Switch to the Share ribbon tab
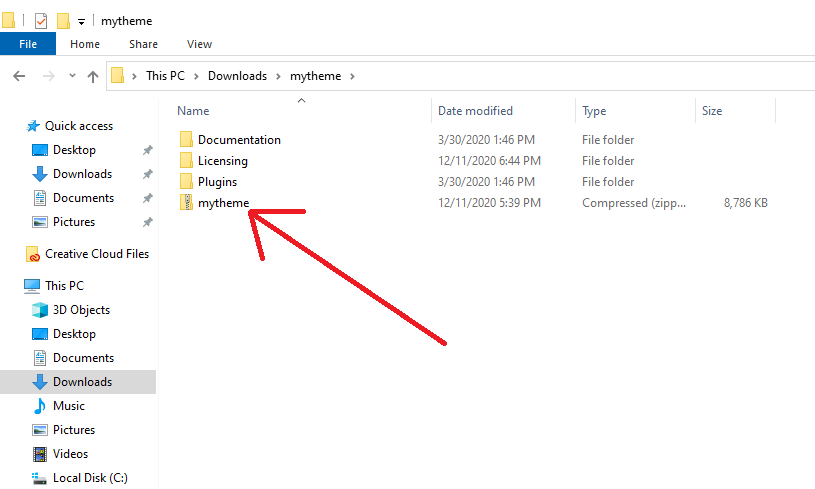 143,44
